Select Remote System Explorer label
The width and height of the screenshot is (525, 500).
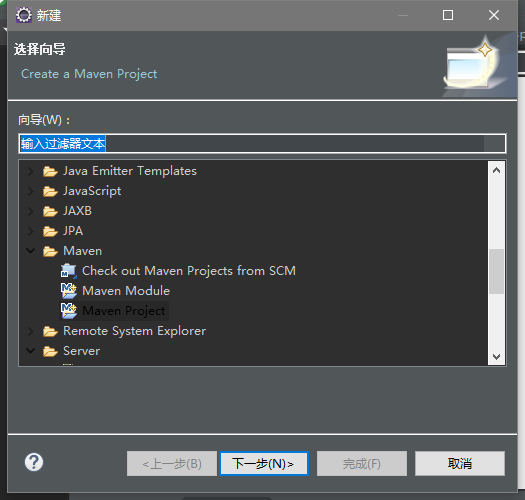pyautogui.click(x=135, y=331)
